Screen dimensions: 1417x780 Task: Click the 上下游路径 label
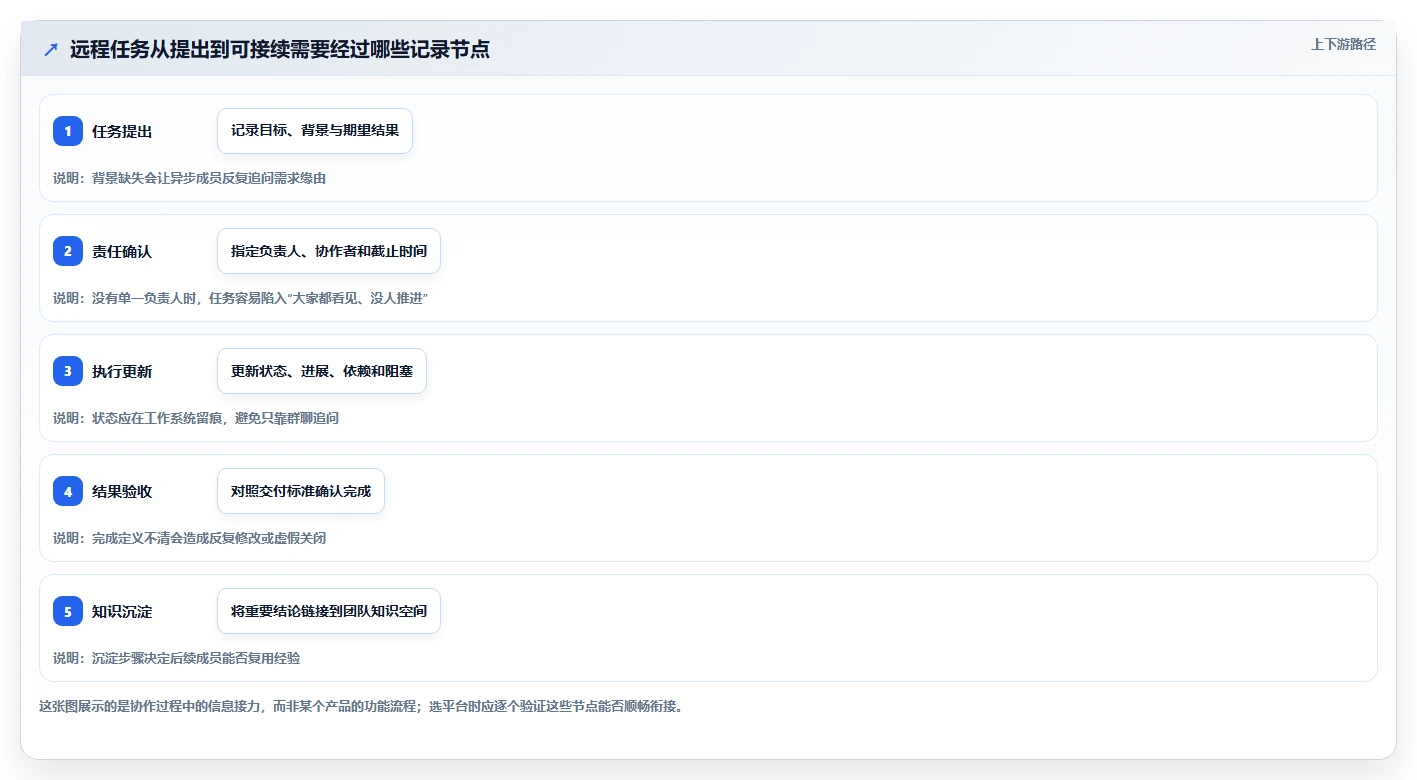coord(1343,44)
